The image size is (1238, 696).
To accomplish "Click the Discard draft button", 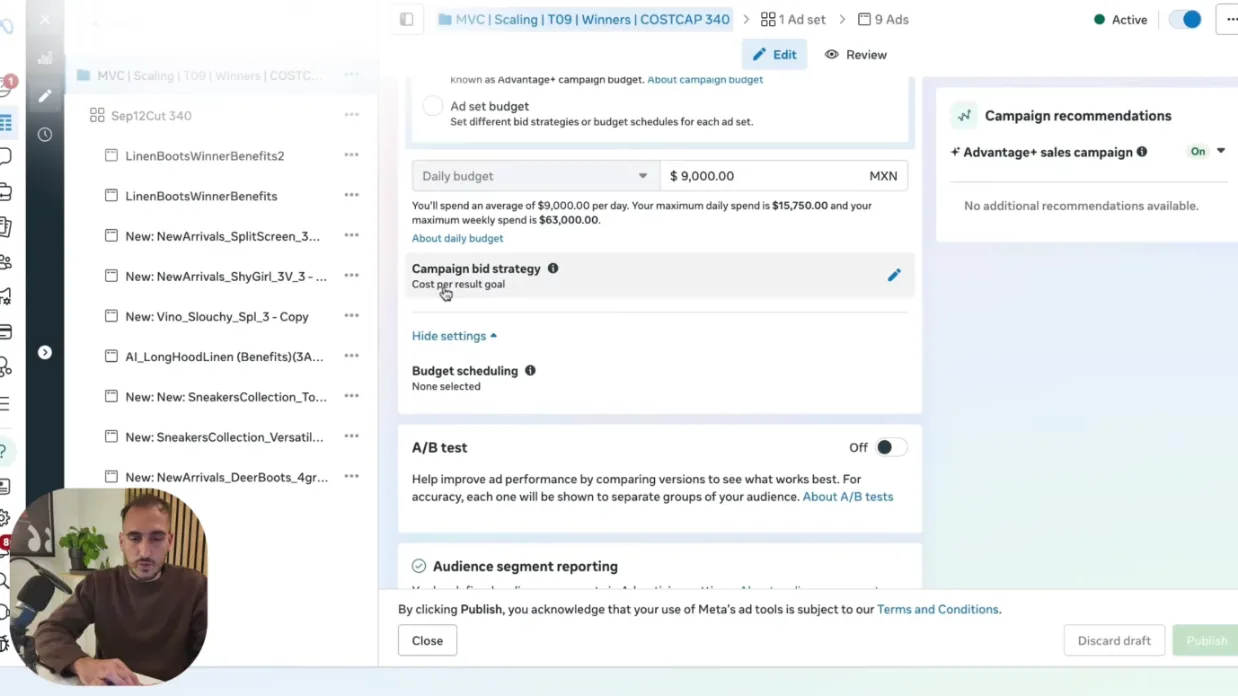I will pyautogui.click(x=1114, y=641).
